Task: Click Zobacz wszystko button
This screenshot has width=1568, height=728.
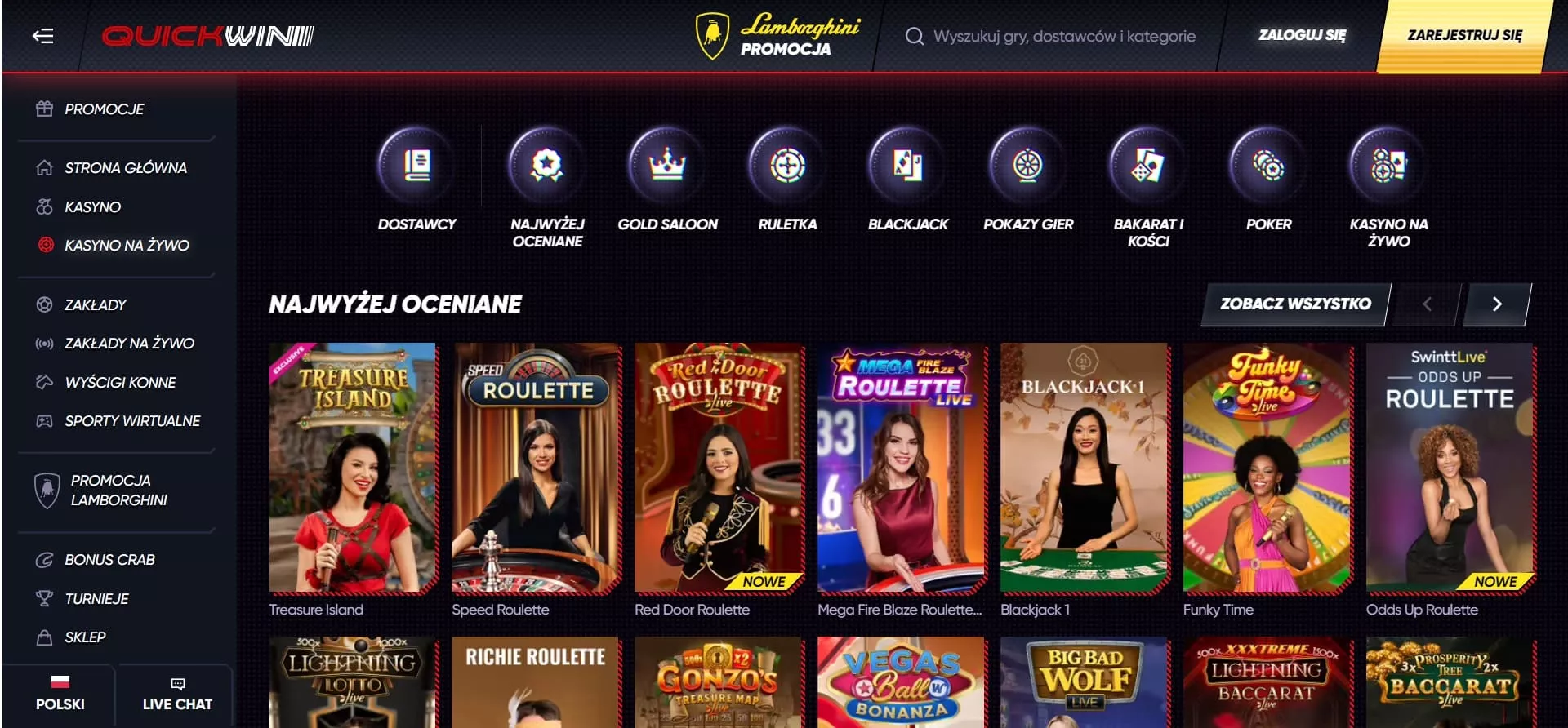Action: pos(1295,304)
